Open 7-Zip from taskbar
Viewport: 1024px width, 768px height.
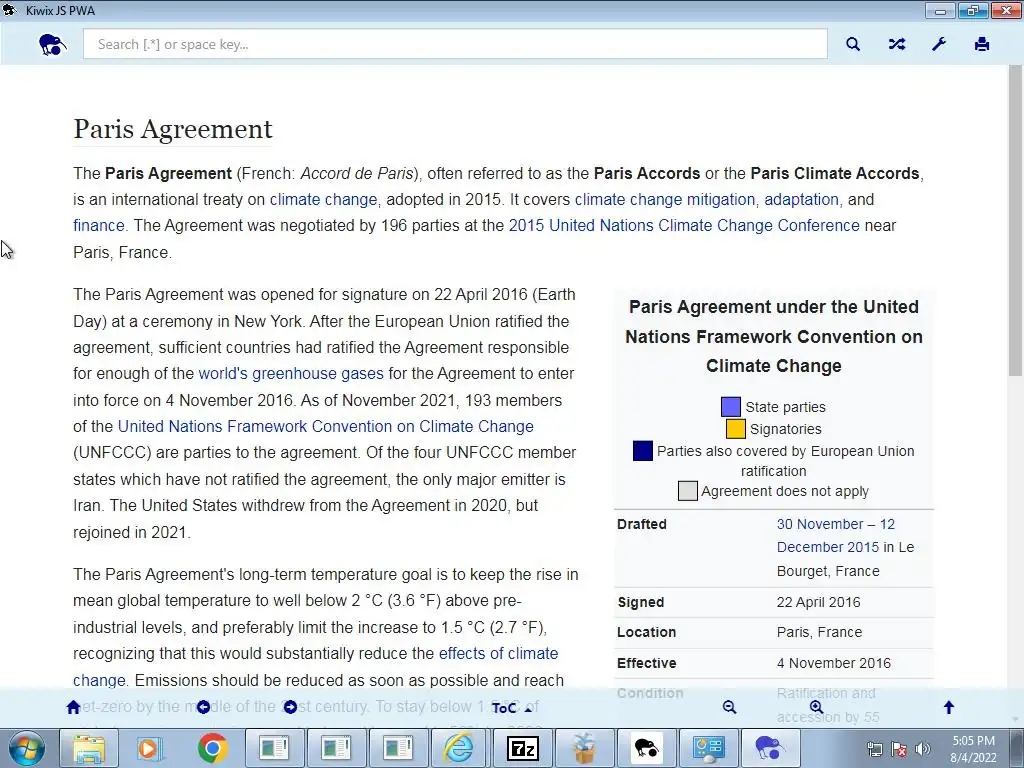click(x=522, y=748)
